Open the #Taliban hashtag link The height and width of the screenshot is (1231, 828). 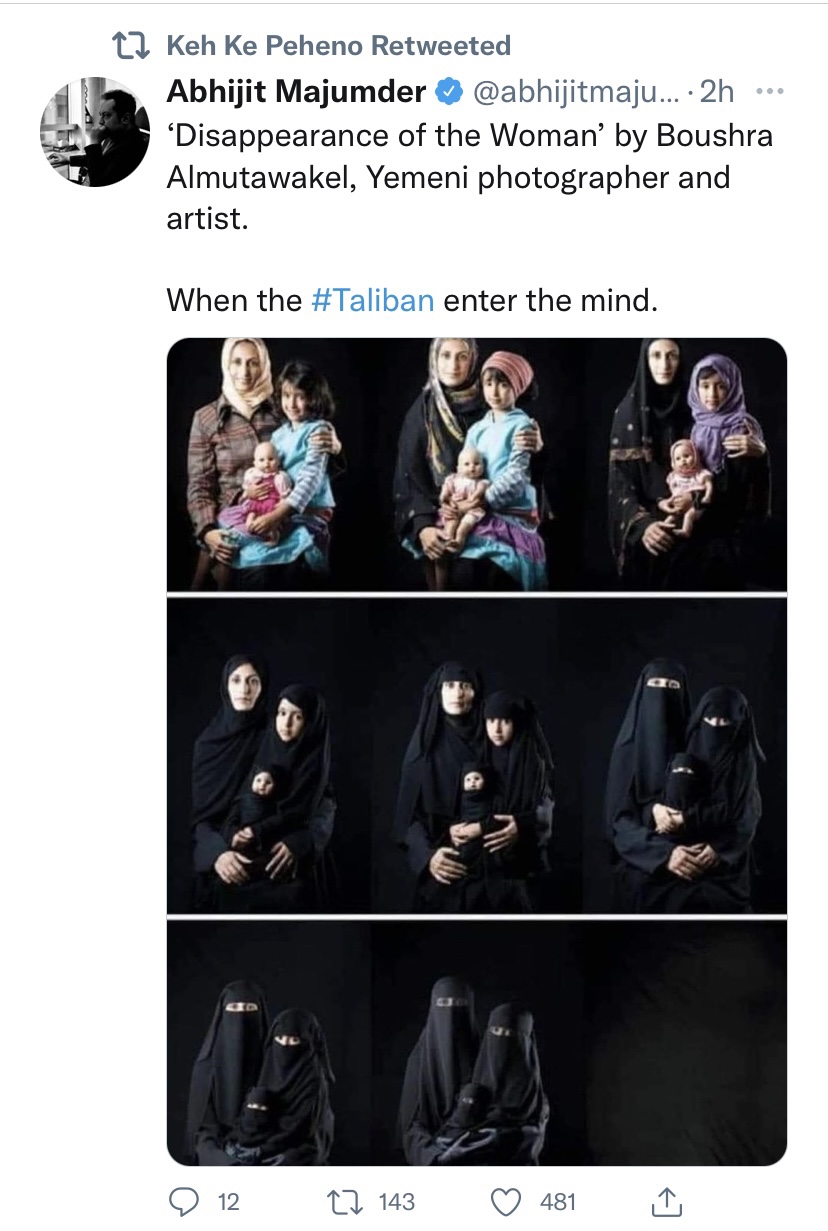(373, 300)
